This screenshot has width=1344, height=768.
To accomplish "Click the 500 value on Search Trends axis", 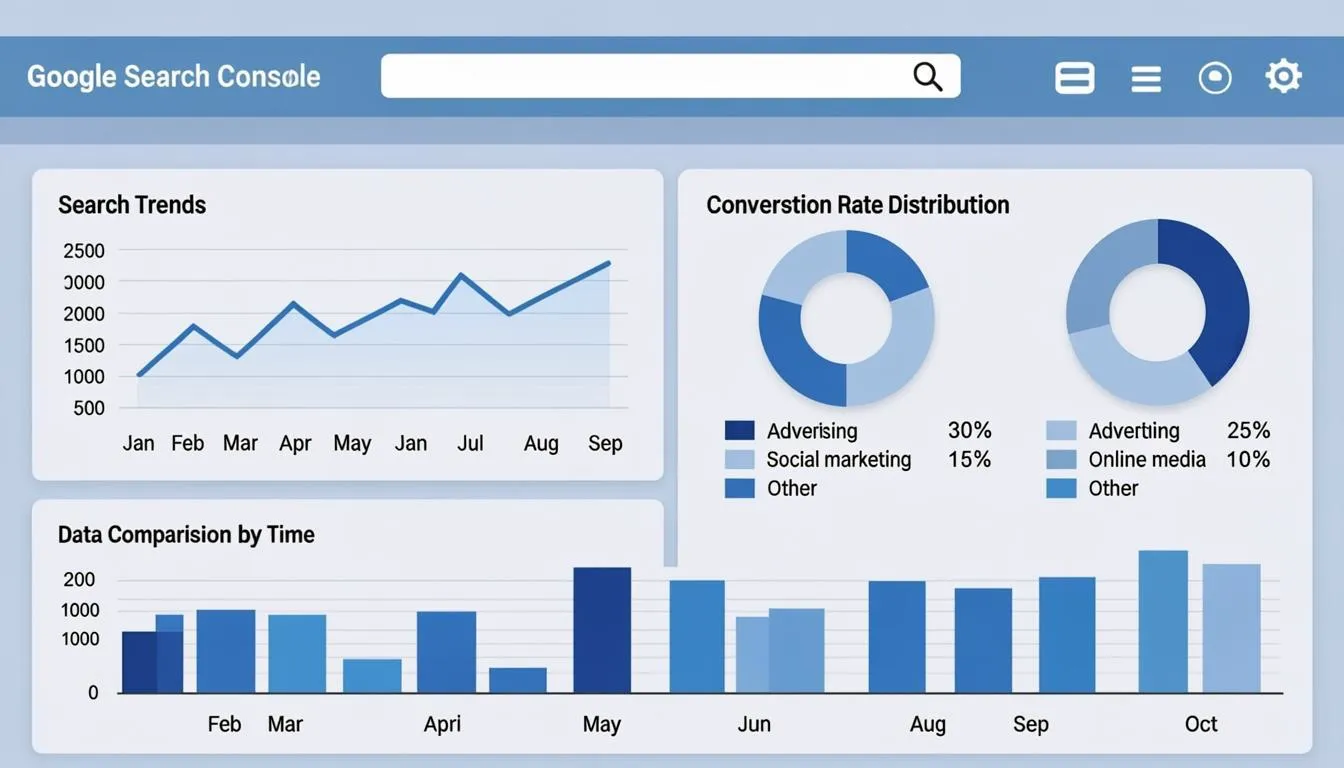I will [x=89, y=408].
